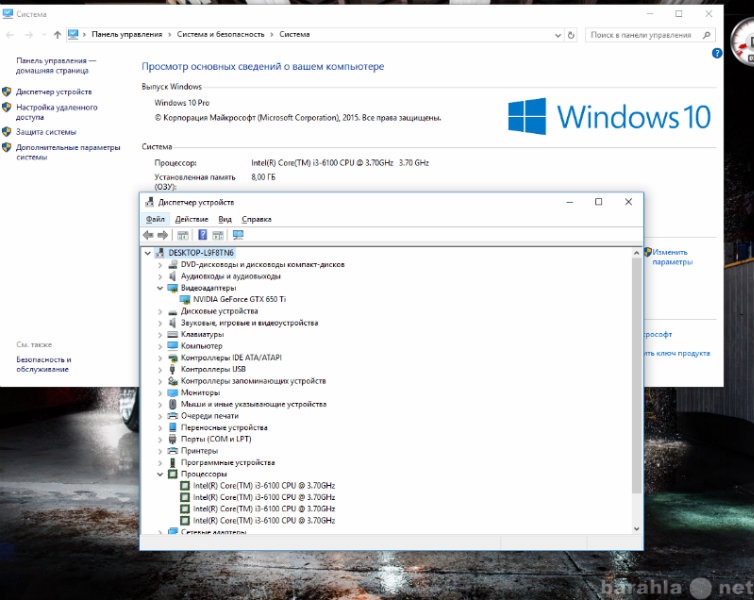Image resolution: width=754 pixels, height=600 pixels.
Task: Collapse the Видеоадаптеры category
Action: [x=160, y=288]
